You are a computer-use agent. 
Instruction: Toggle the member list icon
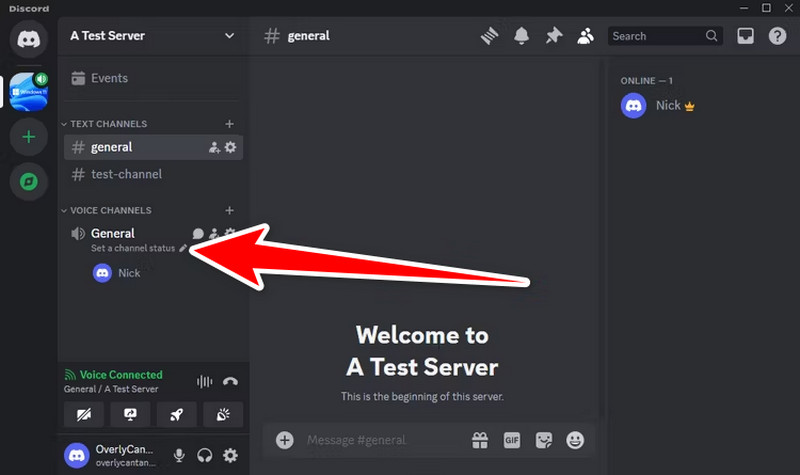585,36
